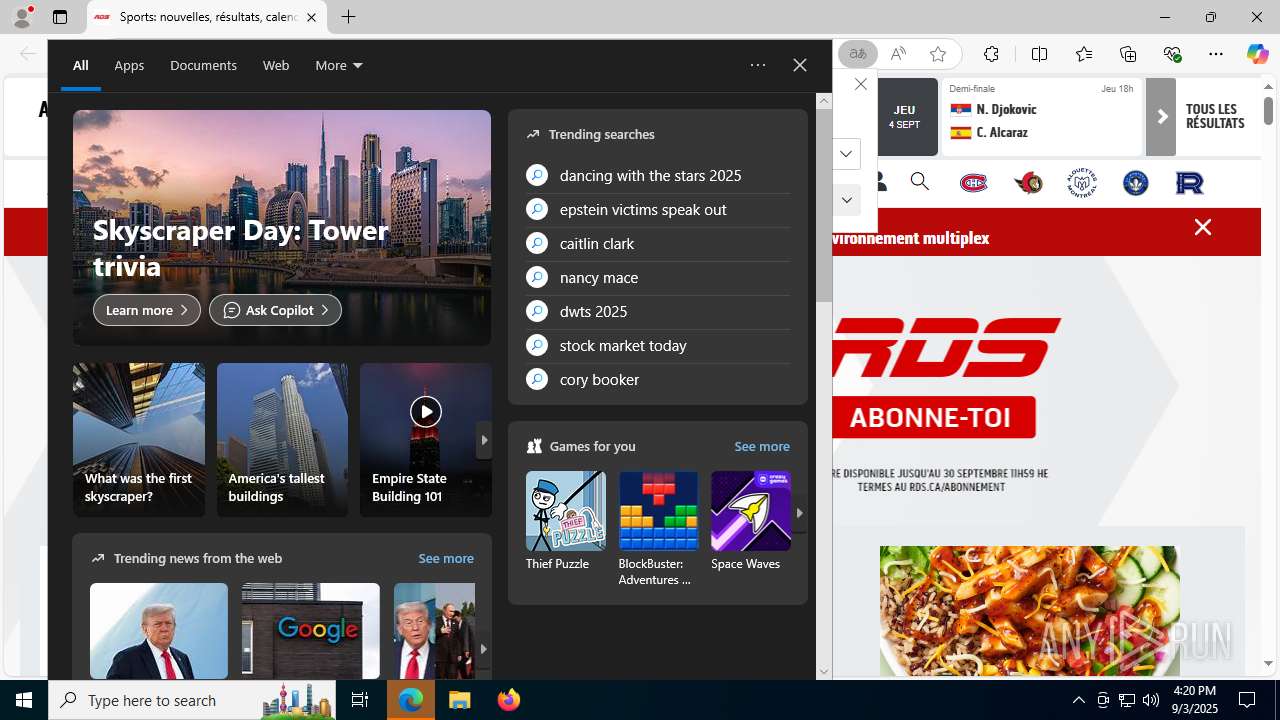
Task: Expand the upper dropdown chevron behind search panel
Action: click(x=846, y=154)
